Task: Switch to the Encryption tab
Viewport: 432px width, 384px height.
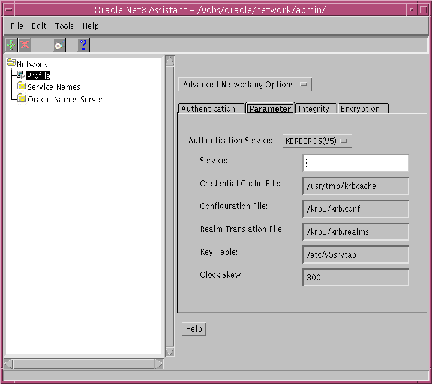Action: tap(363, 109)
